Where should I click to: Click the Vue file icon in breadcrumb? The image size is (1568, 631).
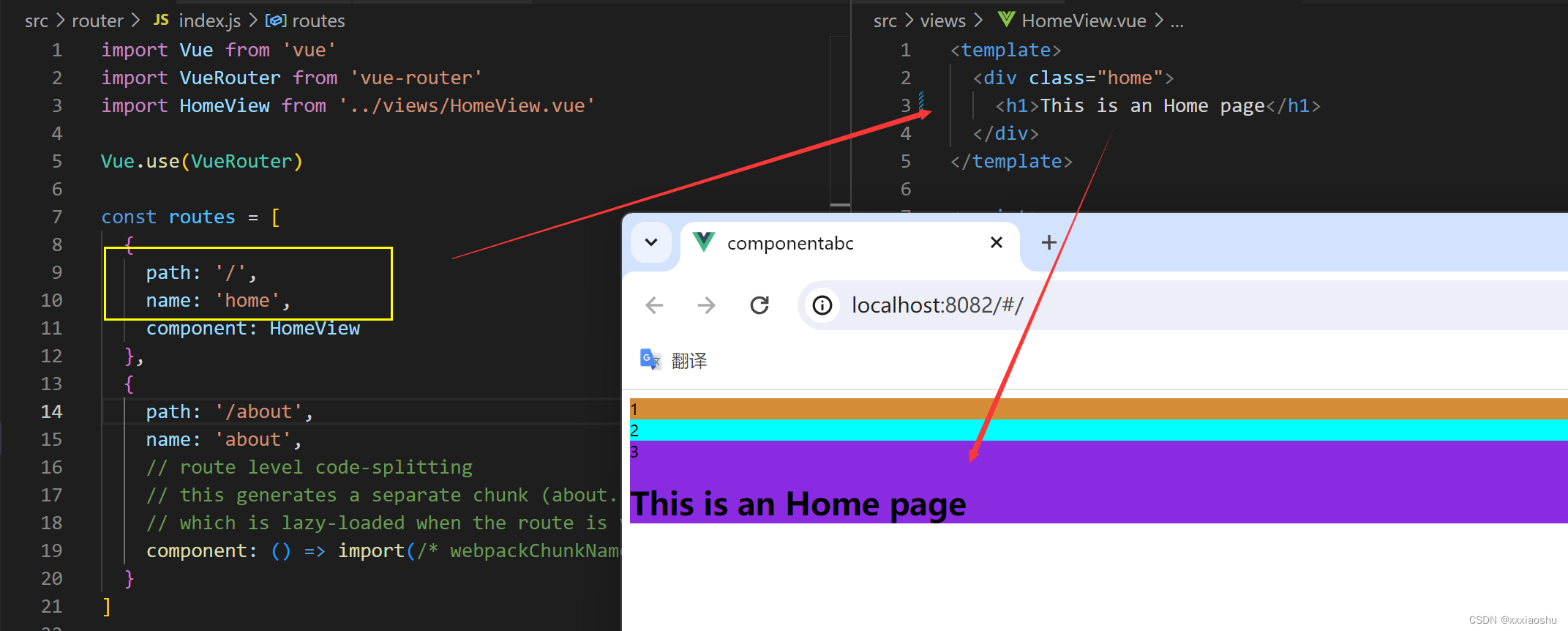tap(1007, 20)
